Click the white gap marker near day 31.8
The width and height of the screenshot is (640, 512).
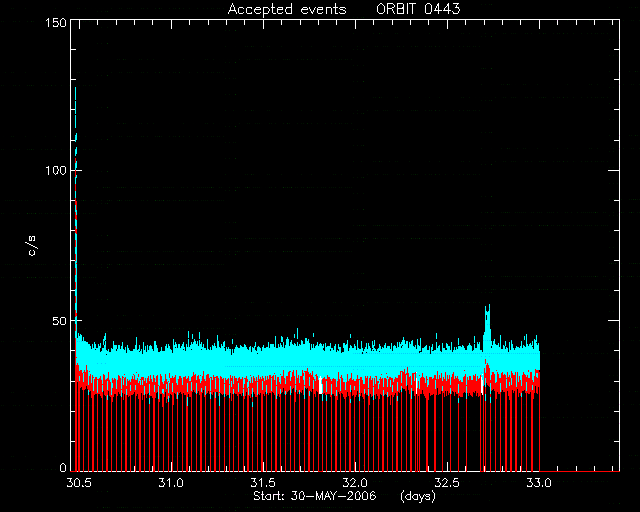click(321, 385)
